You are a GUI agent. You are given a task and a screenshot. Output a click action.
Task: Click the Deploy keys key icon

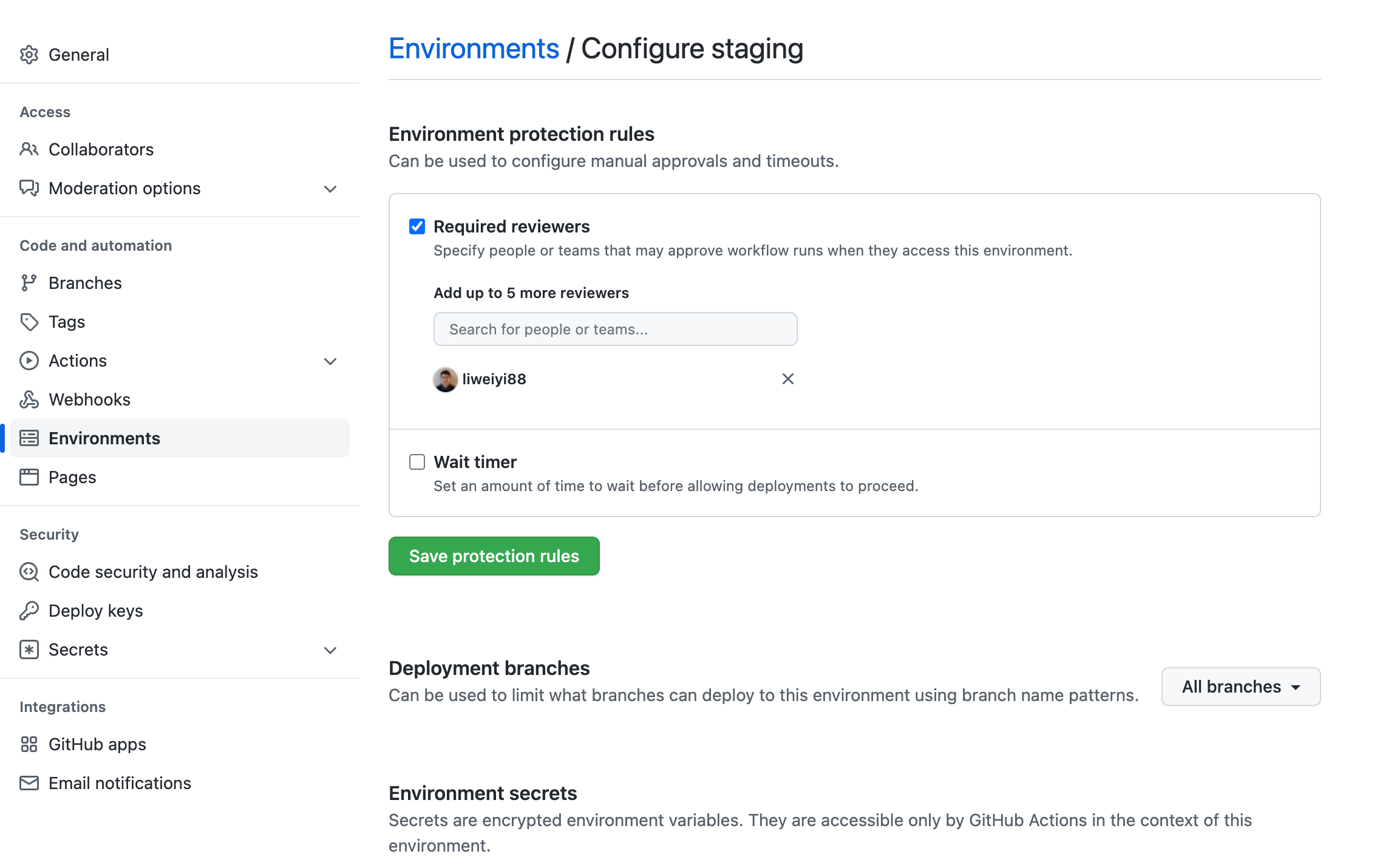(x=29, y=611)
